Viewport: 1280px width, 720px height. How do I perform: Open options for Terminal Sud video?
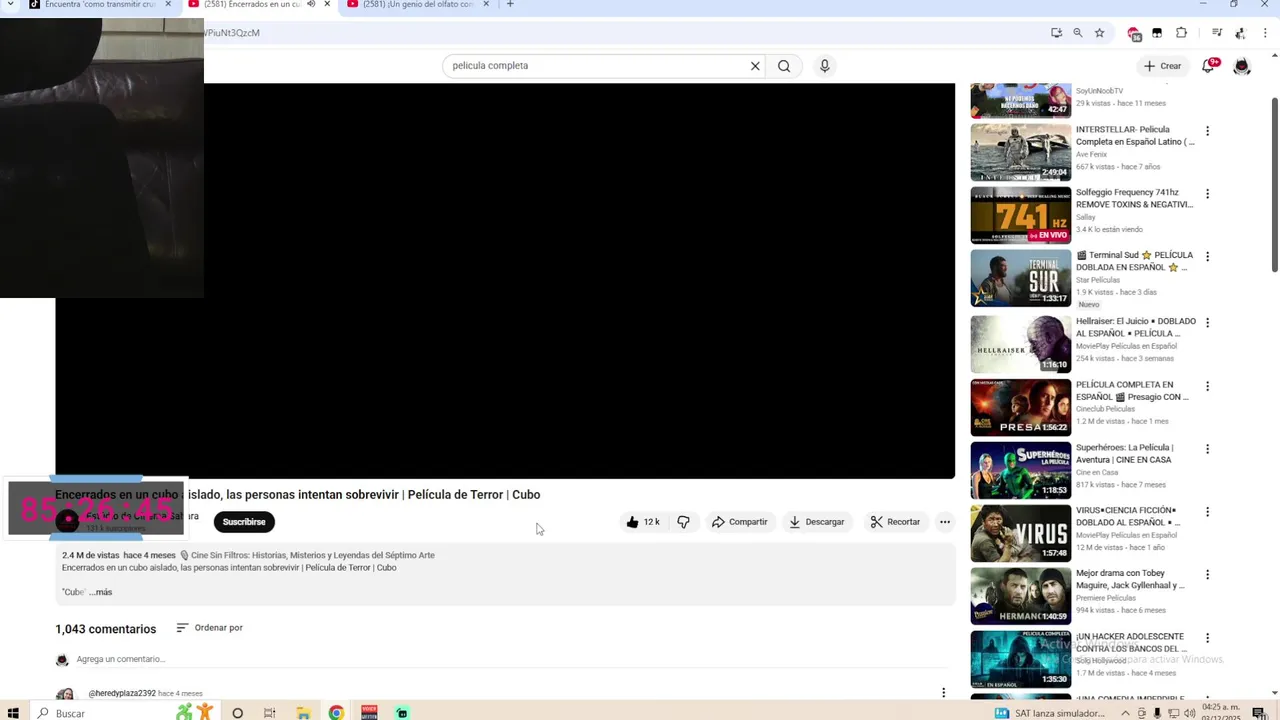[1207, 257]
